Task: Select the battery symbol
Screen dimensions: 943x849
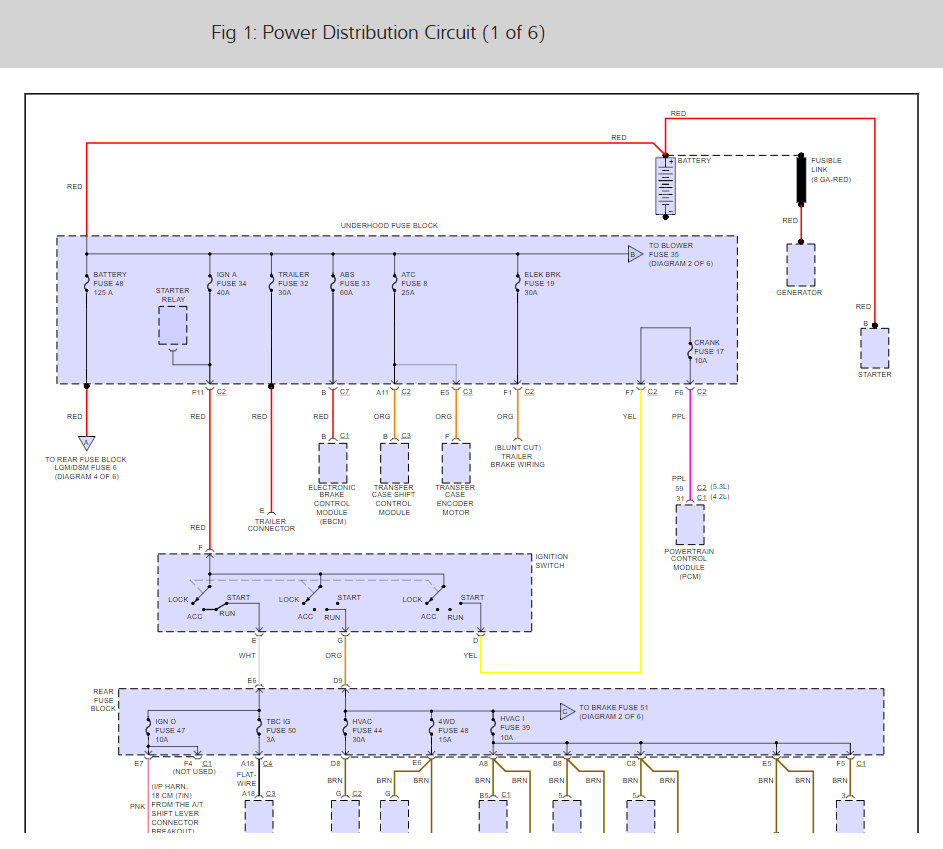Action: (x=665, y=186)
